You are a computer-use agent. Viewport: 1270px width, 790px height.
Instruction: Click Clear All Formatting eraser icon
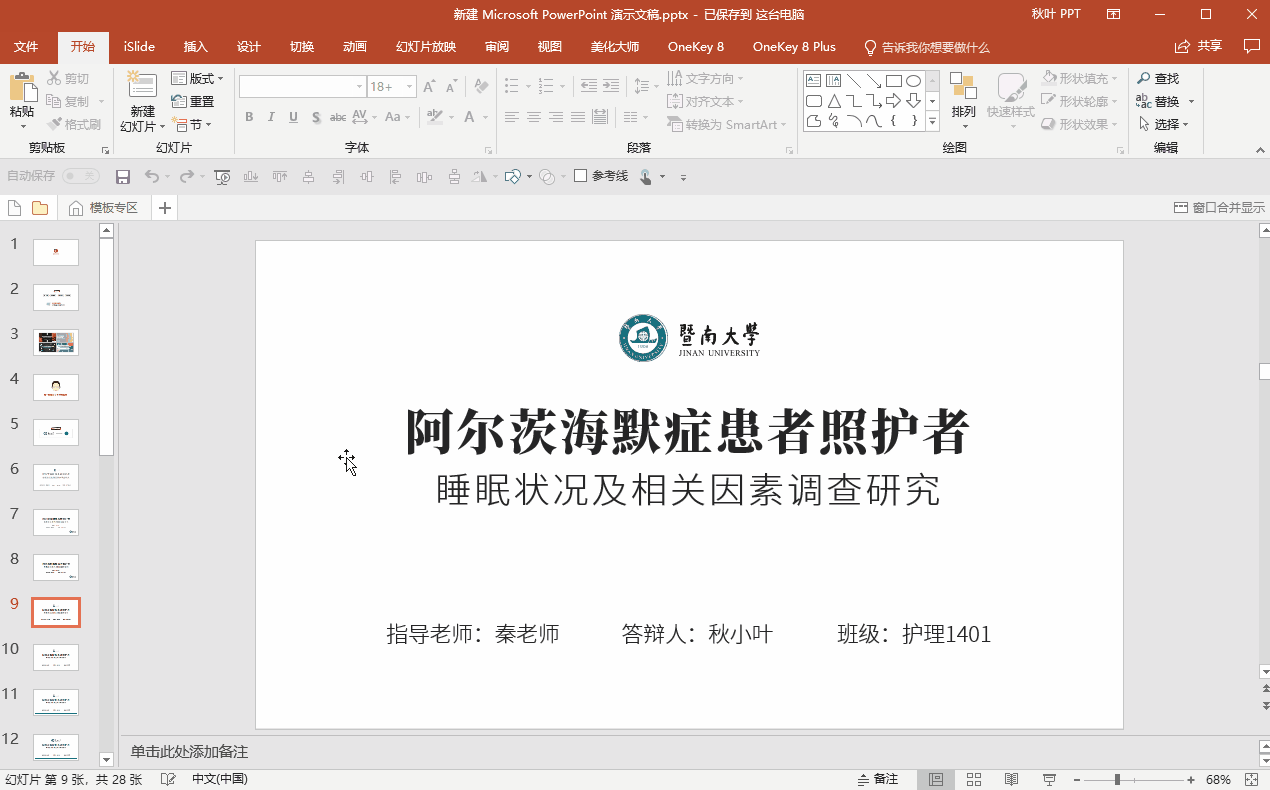pos(481,87)
